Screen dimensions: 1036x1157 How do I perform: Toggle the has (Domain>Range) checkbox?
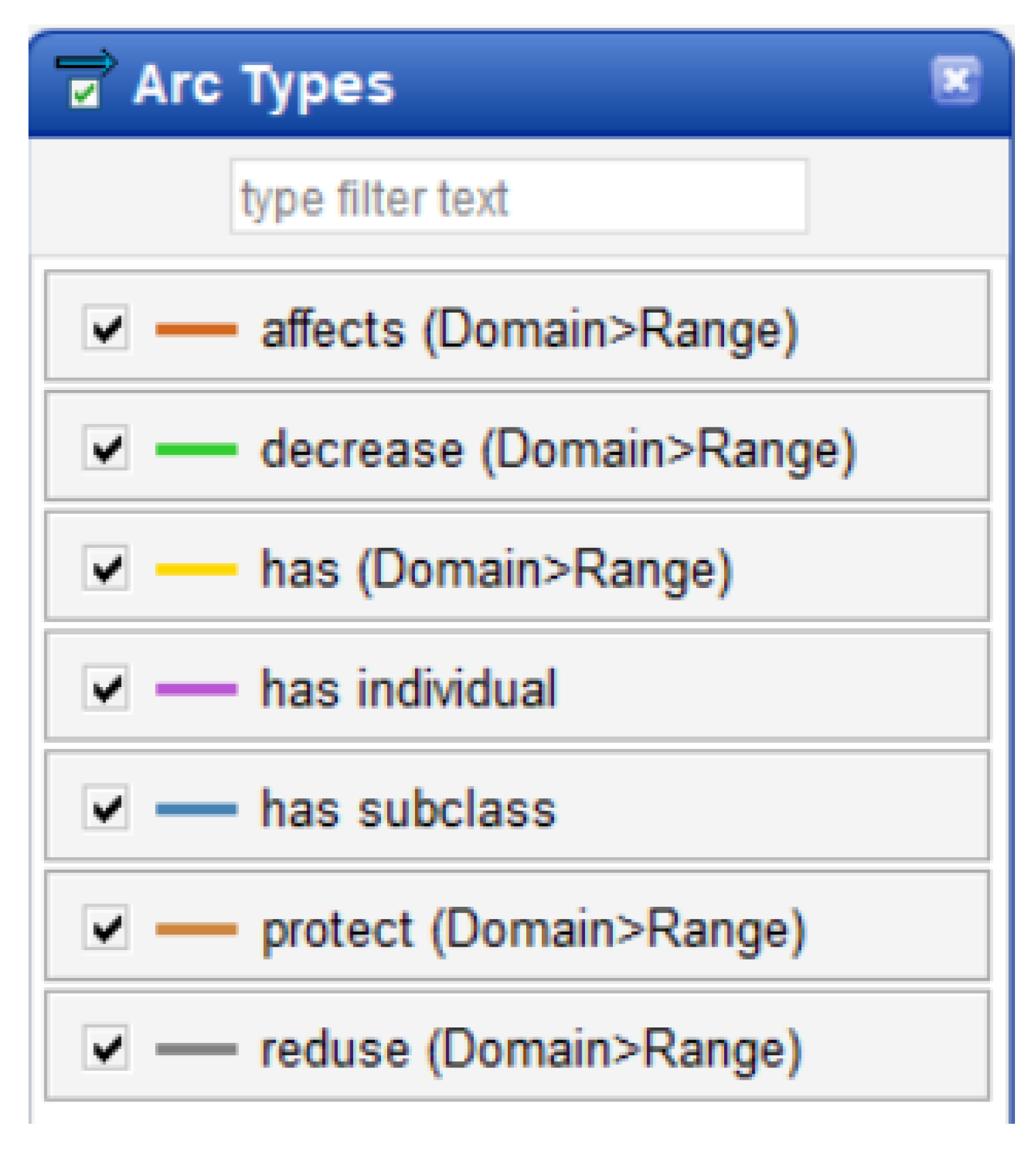[x=106, y=568]
